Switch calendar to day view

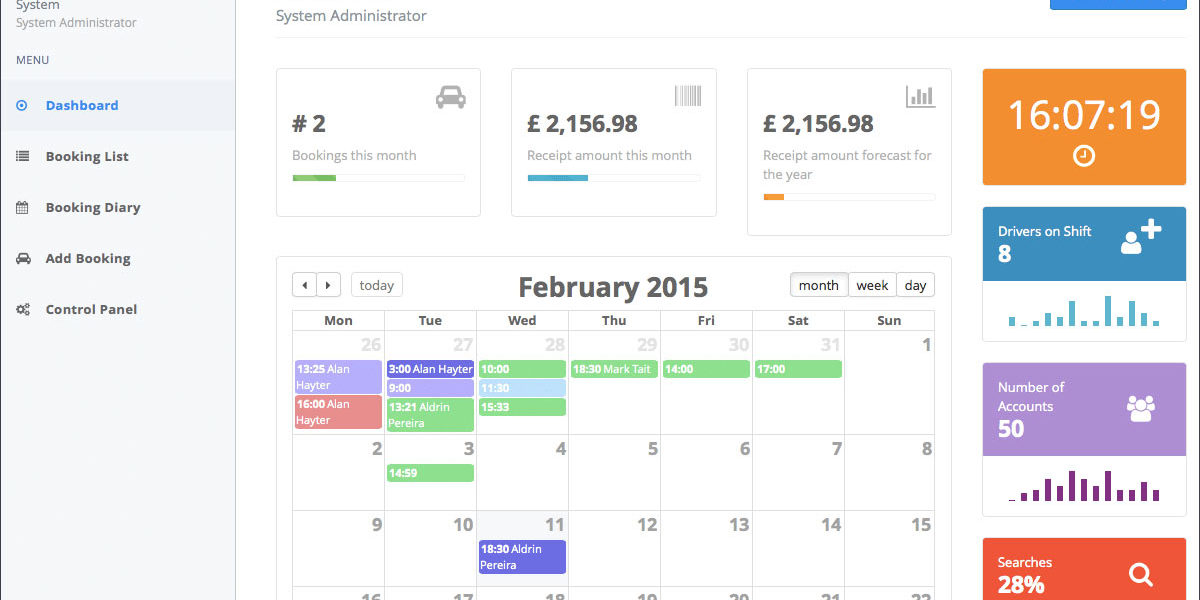coord(915,285)
